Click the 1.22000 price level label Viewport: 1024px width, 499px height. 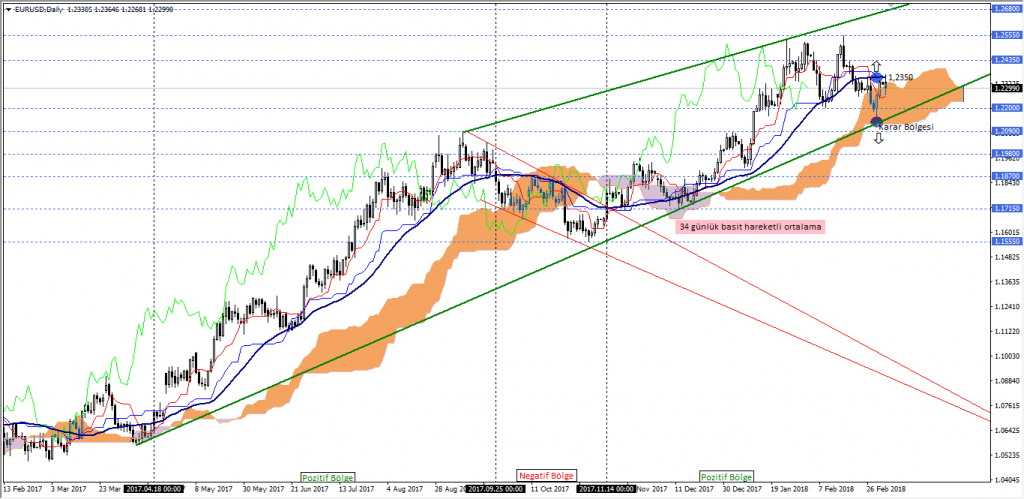(1006, 108)
